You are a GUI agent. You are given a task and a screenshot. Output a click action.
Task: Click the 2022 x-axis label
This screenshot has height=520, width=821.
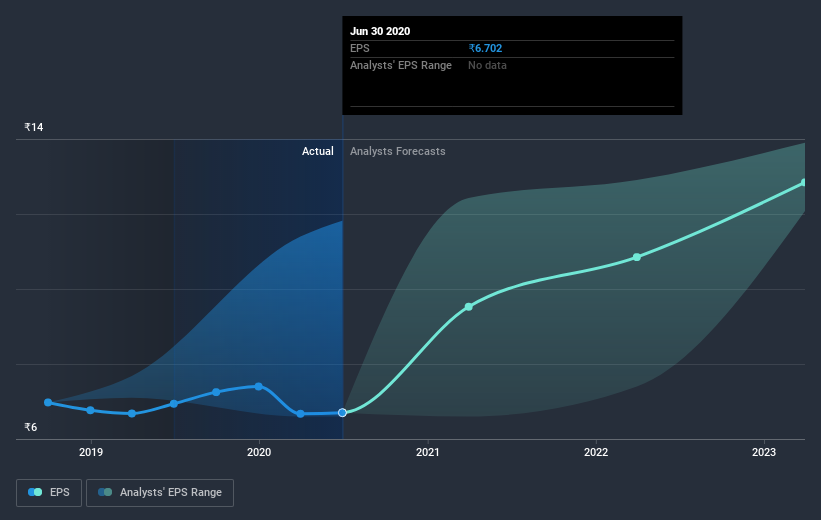click(596, 452)
